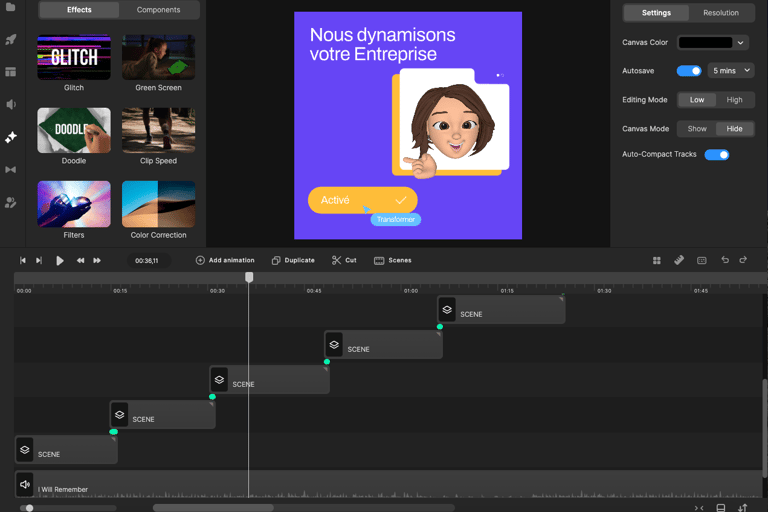This screenshot has height=512, width=768.
Task: Click the Duplicate button
Action: (293, 260)
